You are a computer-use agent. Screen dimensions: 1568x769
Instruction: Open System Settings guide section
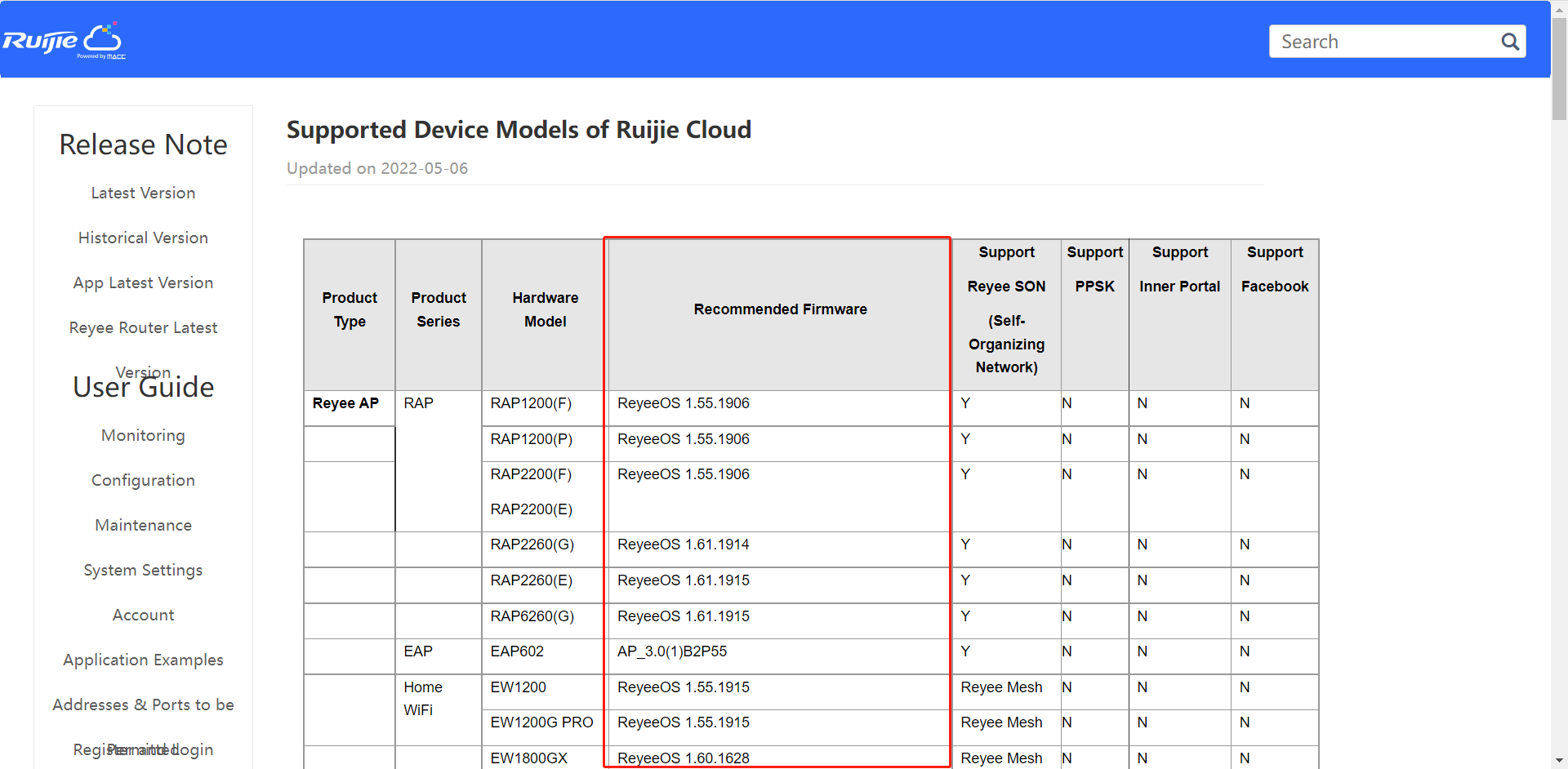pos(143,571)
